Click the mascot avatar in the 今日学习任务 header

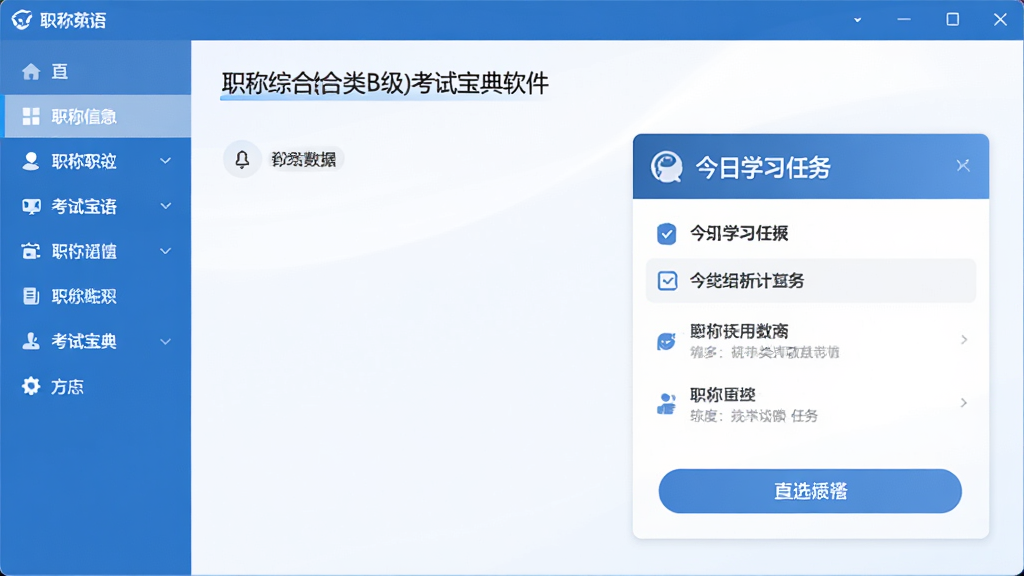(667, 167)
